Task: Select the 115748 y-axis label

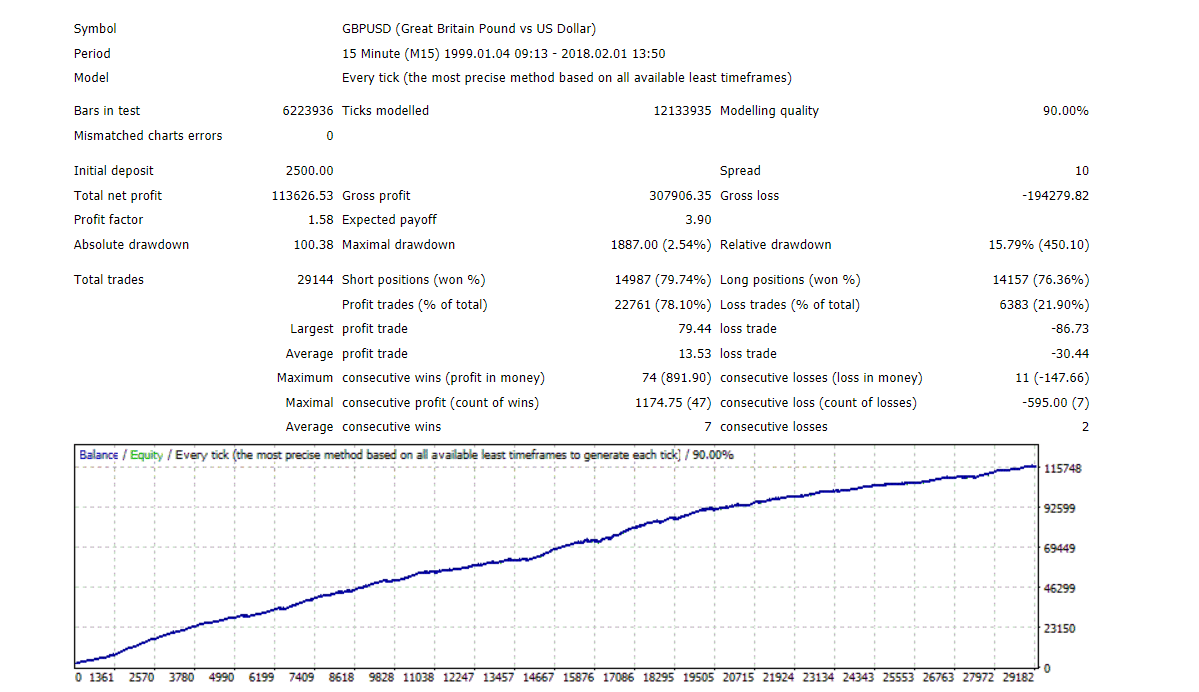Action: coord(1062,469)
